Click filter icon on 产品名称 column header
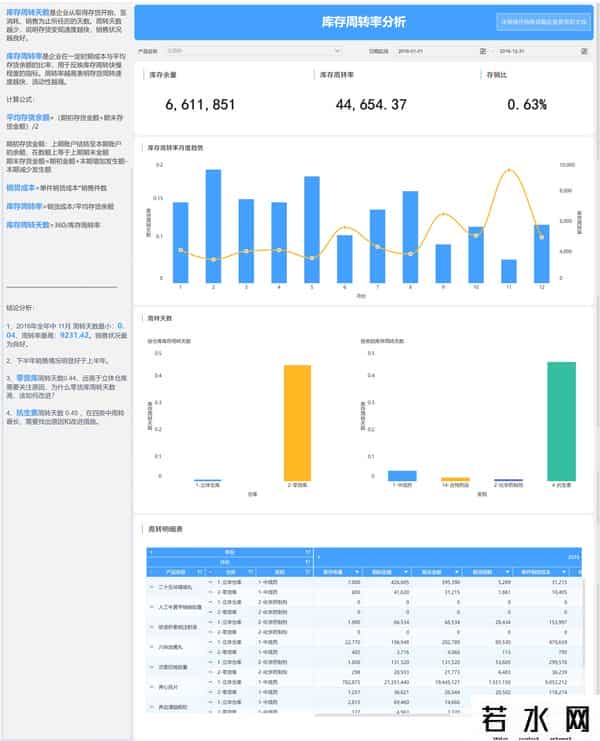The image size is (600, 741). click(201, 571)
